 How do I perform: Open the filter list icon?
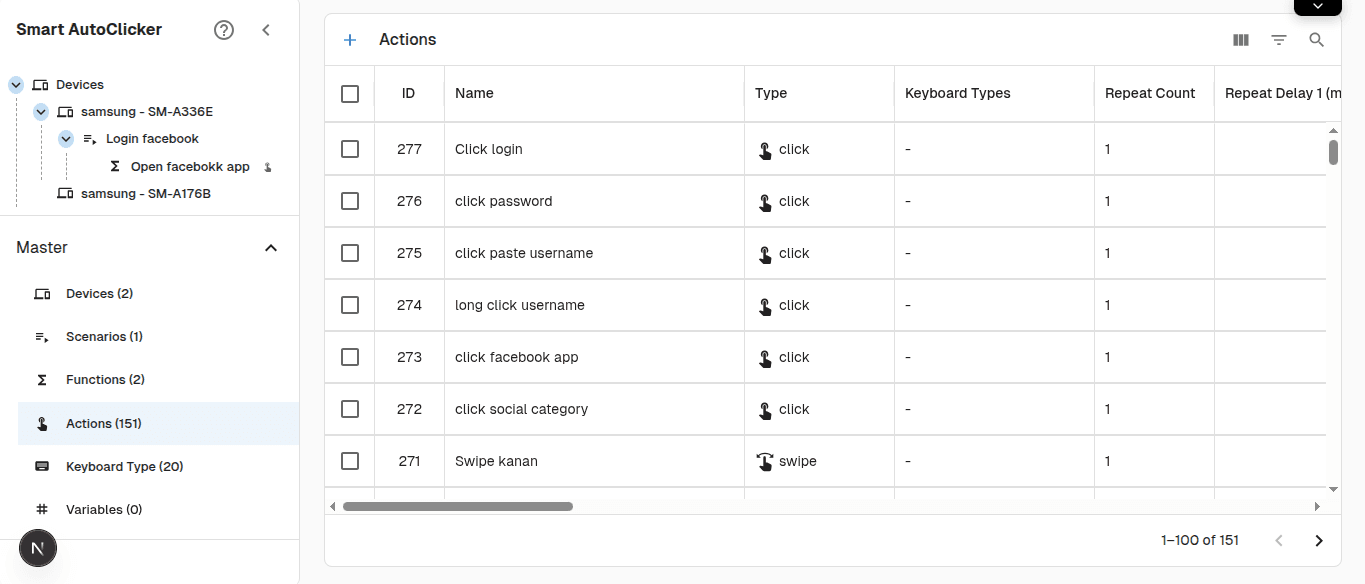pos(1279,40)
